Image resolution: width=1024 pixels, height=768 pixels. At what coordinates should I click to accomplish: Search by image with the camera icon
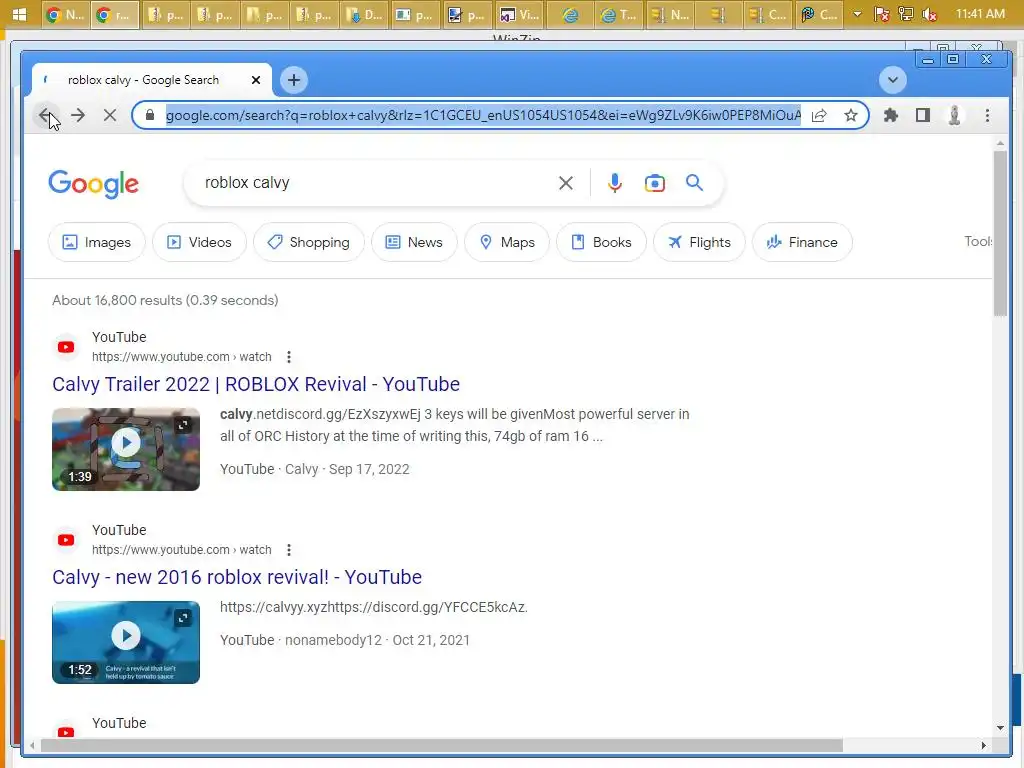[x=654, y=183]
